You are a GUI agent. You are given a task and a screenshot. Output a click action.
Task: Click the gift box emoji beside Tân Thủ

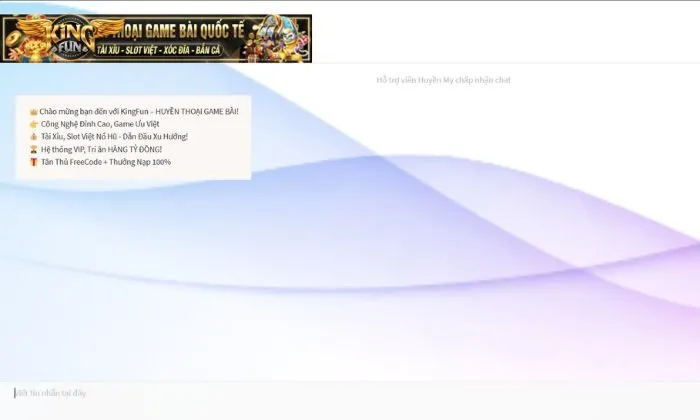(x=33, y=161)
